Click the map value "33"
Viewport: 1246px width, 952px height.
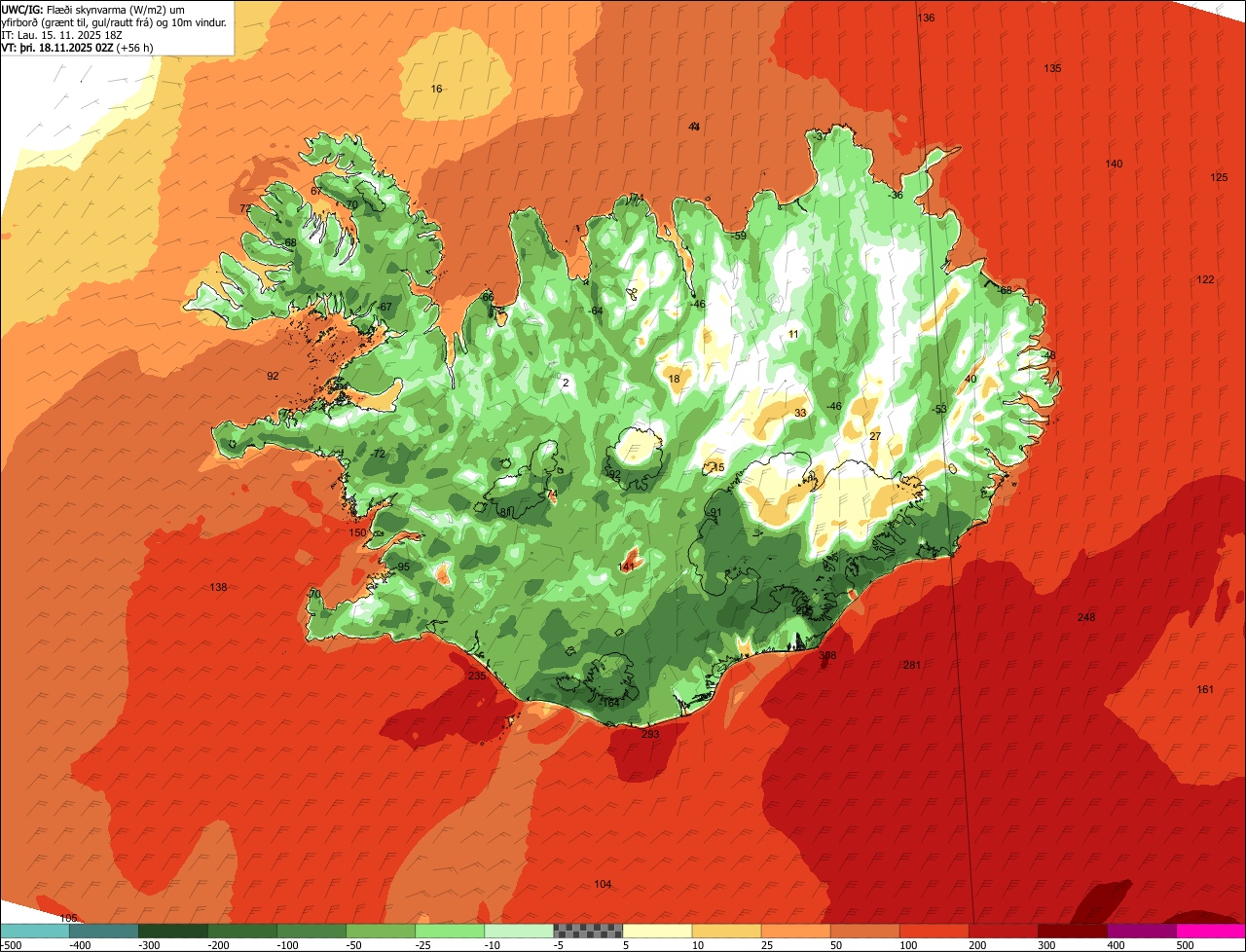(x=800, y=413)
